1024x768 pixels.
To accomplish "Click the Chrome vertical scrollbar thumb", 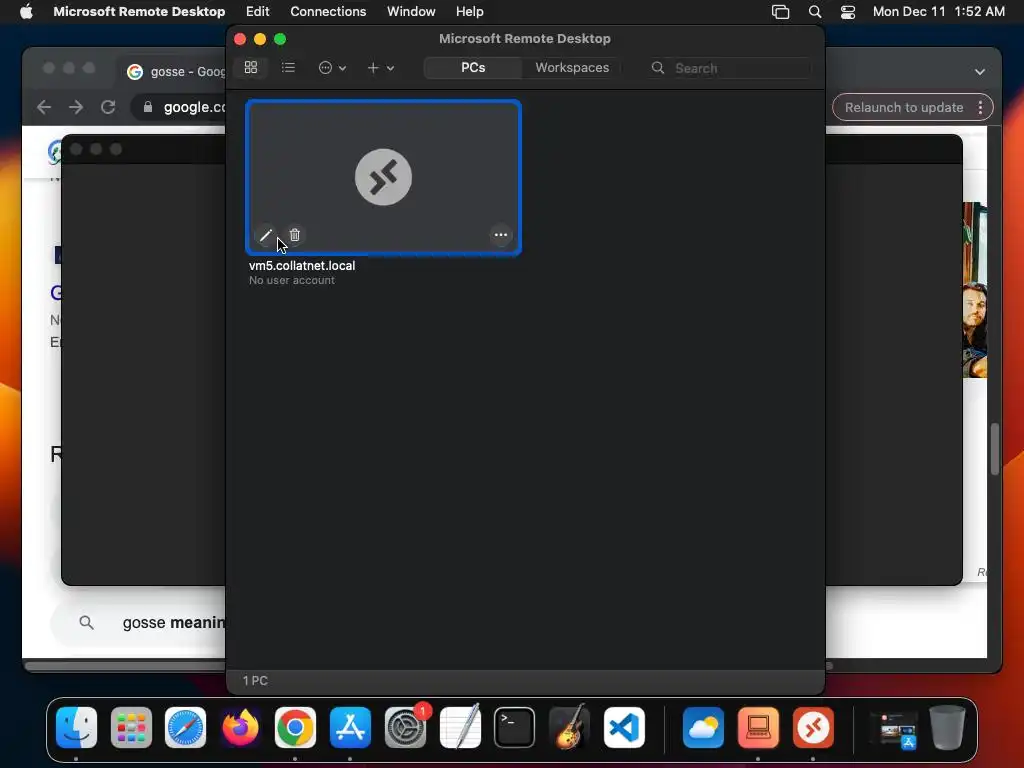I will pos(995,449).
